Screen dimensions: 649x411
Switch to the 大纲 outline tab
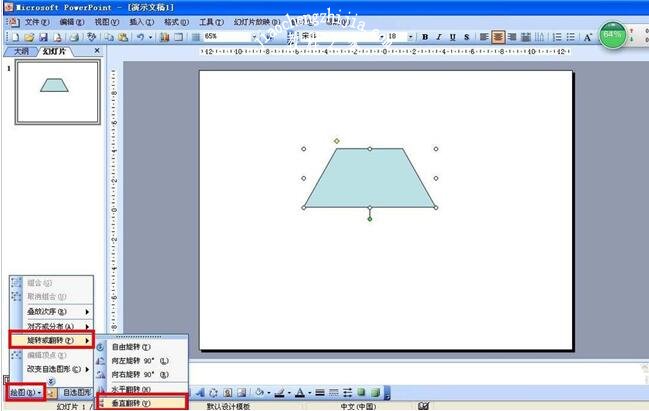pyautogui.click(x=21, y=51)
